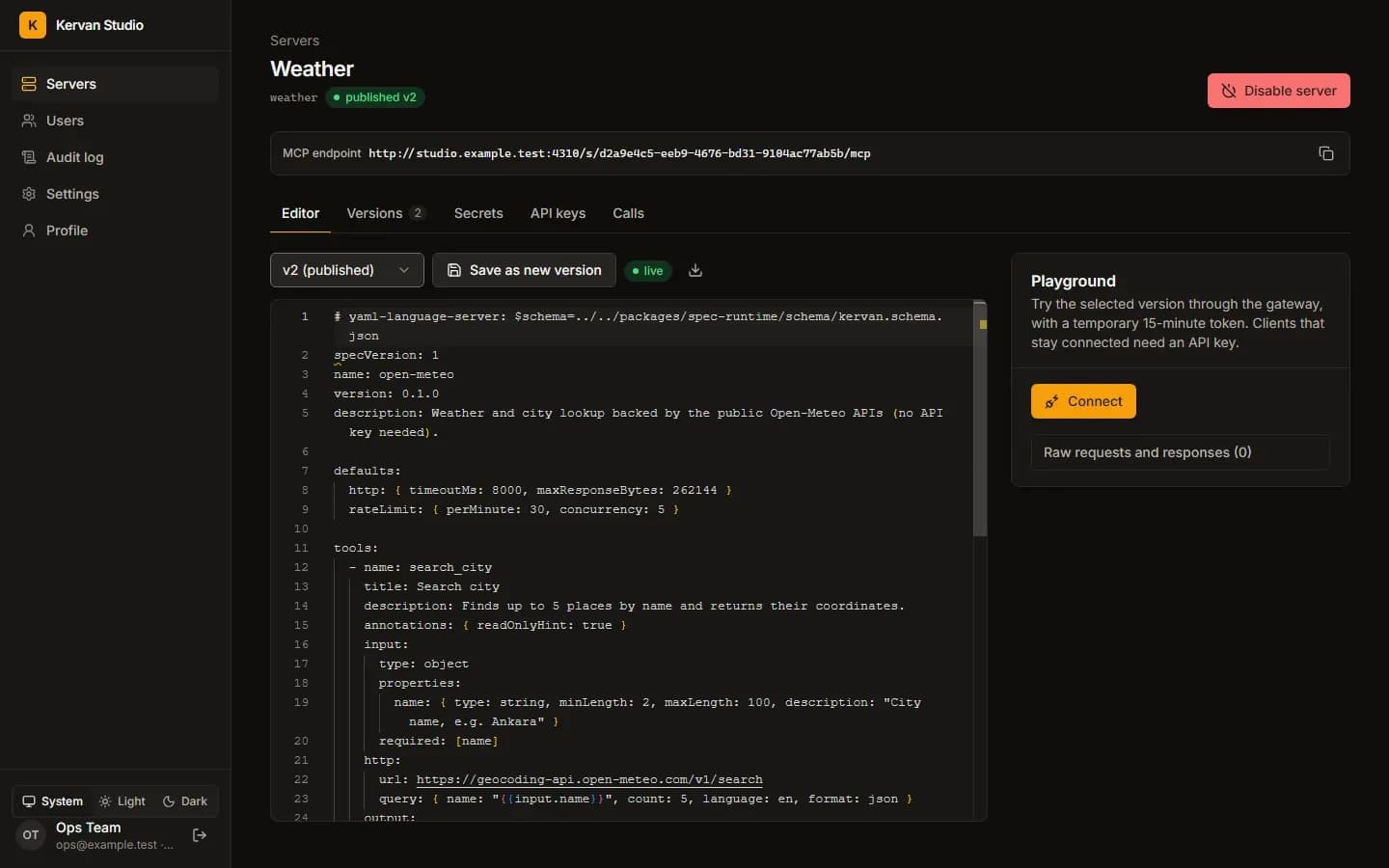Click the 'version: 0.1.0' line
The height and width of the screenshot is (868, 1389).
pos(386,393)
